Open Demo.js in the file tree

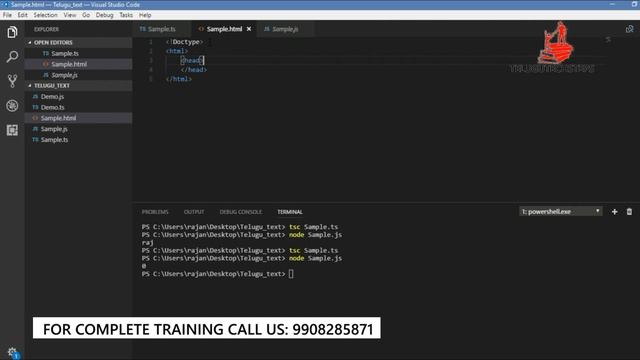click(78, 97)
